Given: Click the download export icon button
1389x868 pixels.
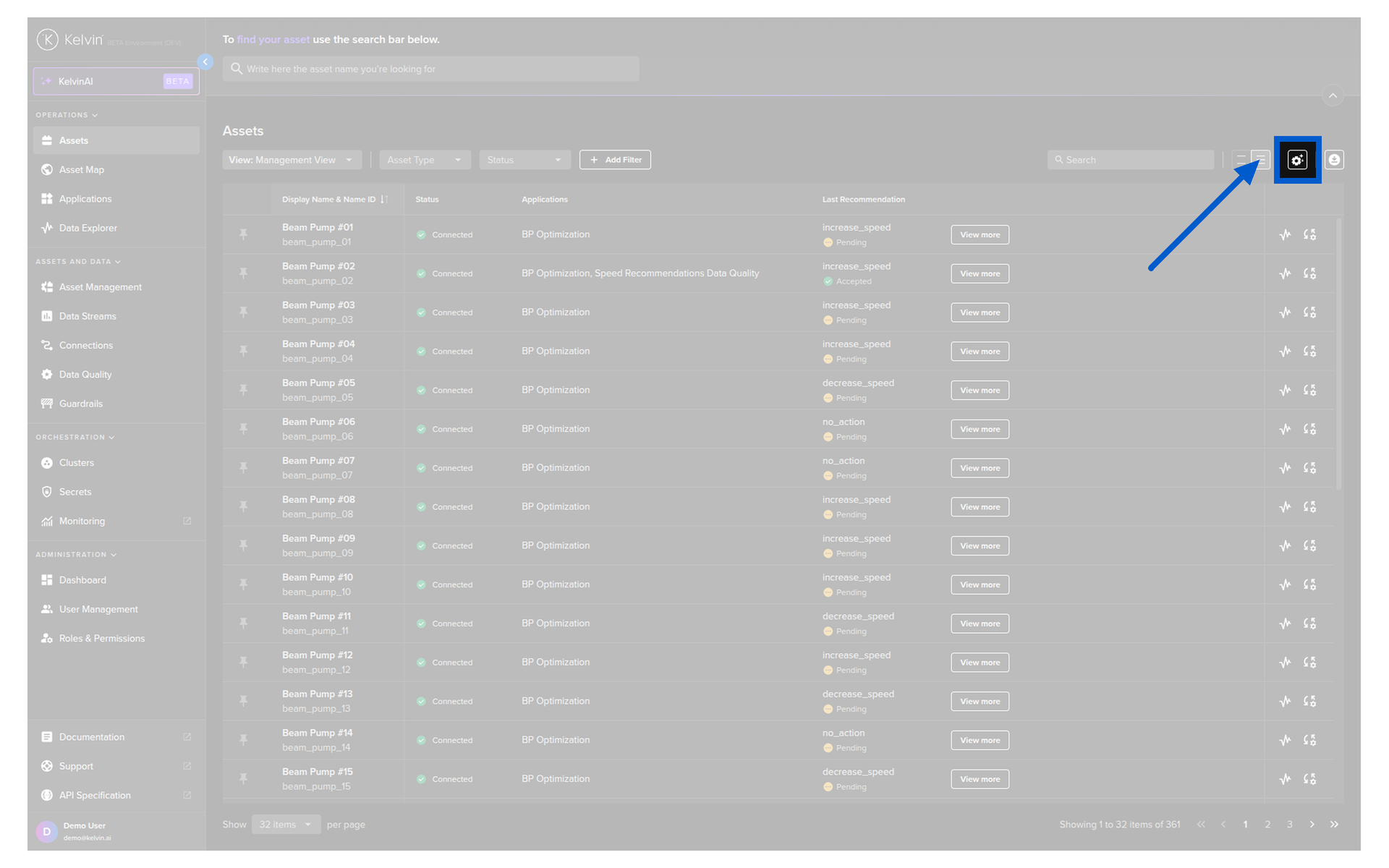Looking at the screenshot, I should [1334, 160].
